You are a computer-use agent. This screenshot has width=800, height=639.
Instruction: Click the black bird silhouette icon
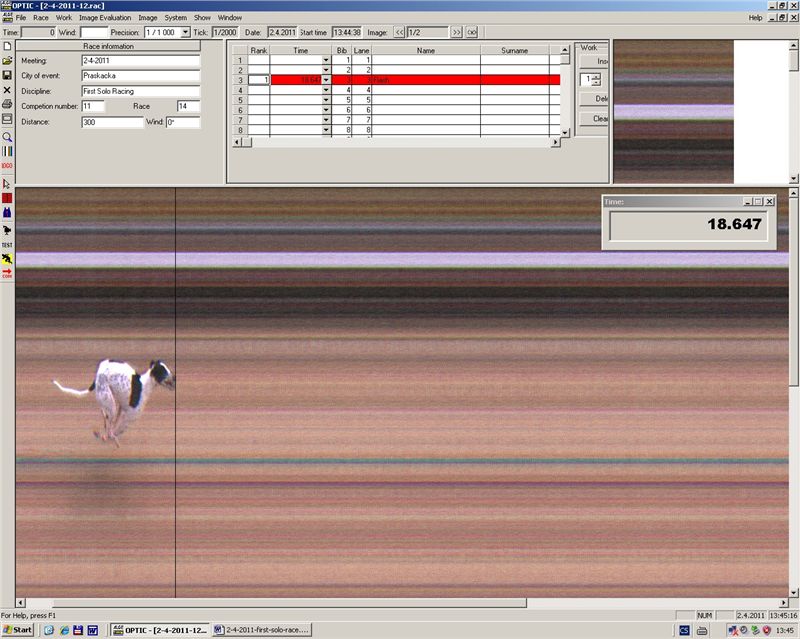(7, 230)
